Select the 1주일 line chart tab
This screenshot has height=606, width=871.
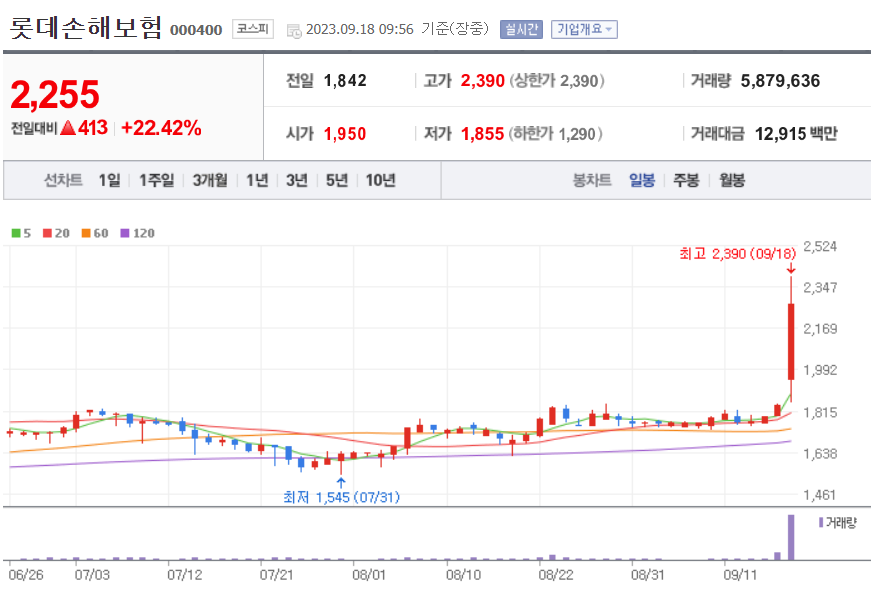[156, 180]
